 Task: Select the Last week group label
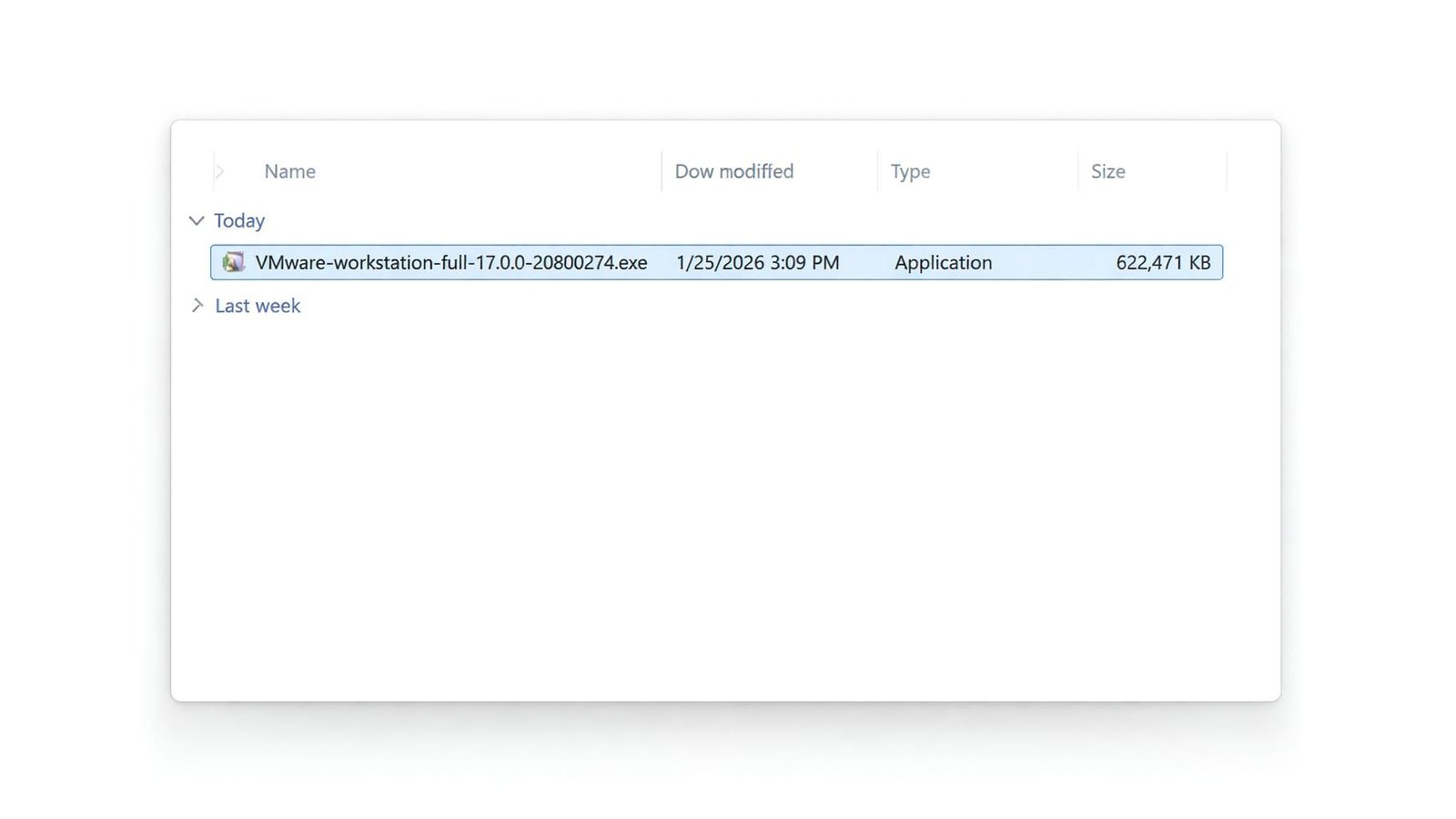tap(258, 307)
